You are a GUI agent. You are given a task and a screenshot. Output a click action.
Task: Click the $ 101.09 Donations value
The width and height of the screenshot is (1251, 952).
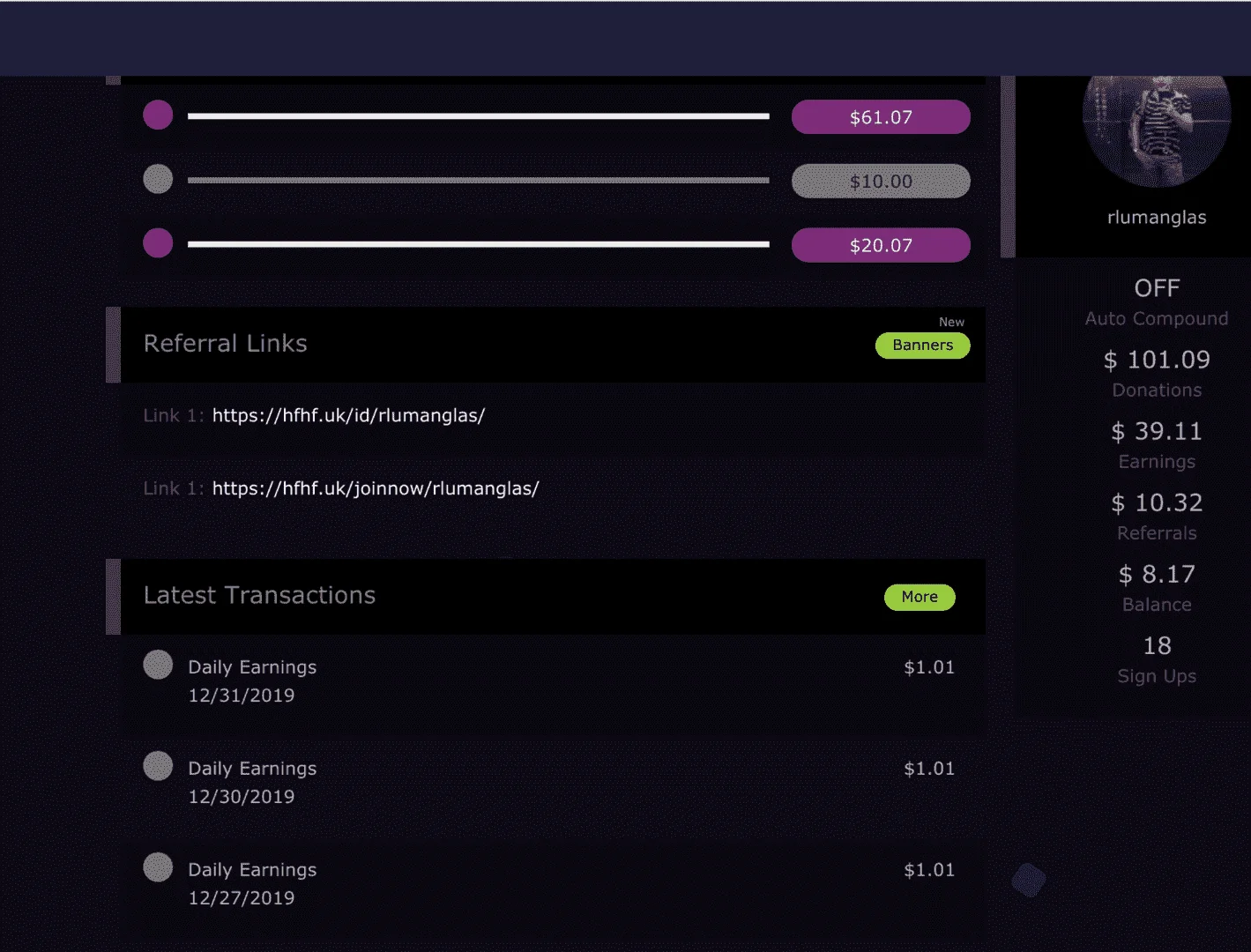click(1157, 360)
